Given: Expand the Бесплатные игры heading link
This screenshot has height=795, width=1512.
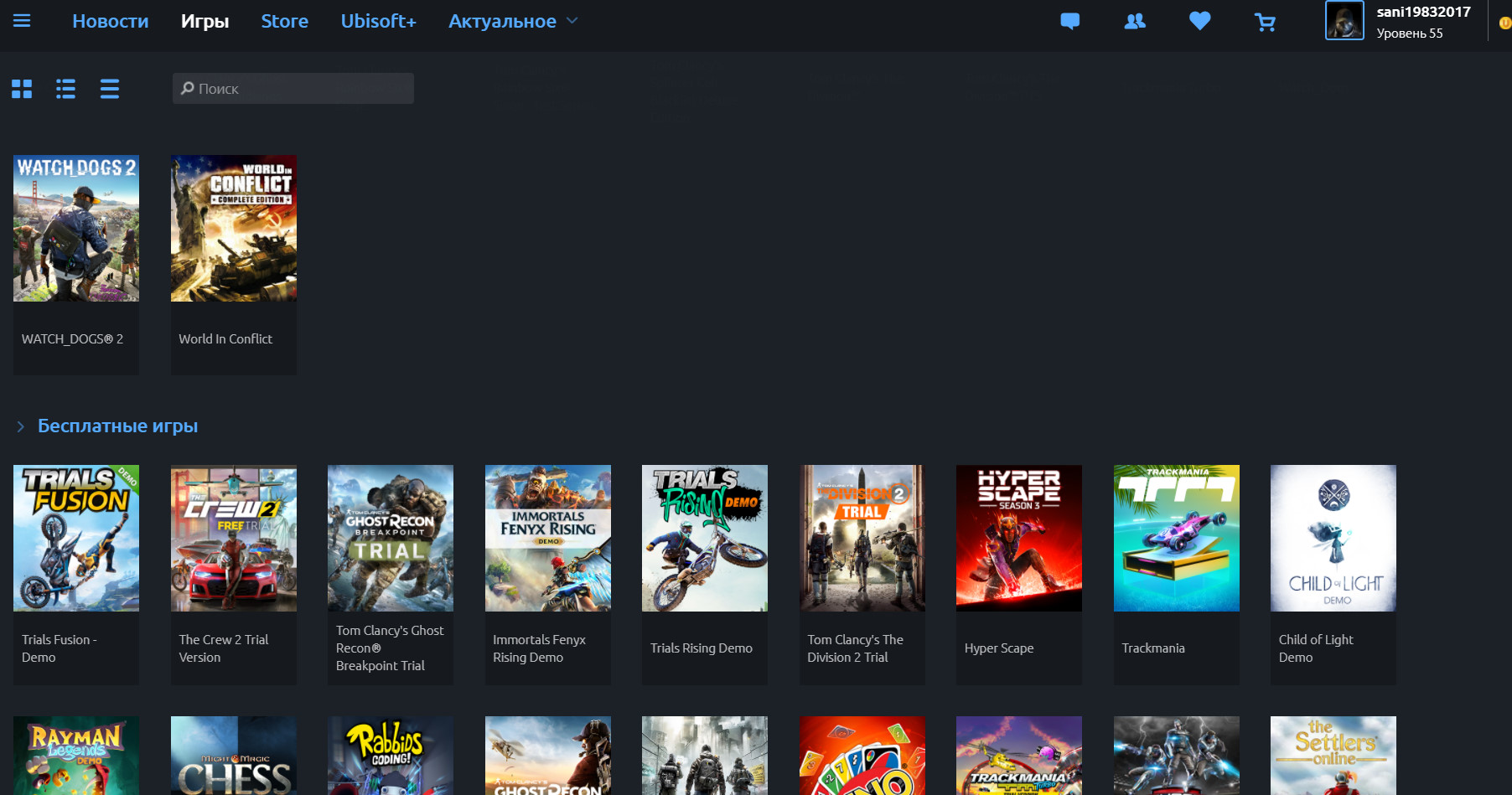Looking at the screenshot, I should click(x=117, y=426).
